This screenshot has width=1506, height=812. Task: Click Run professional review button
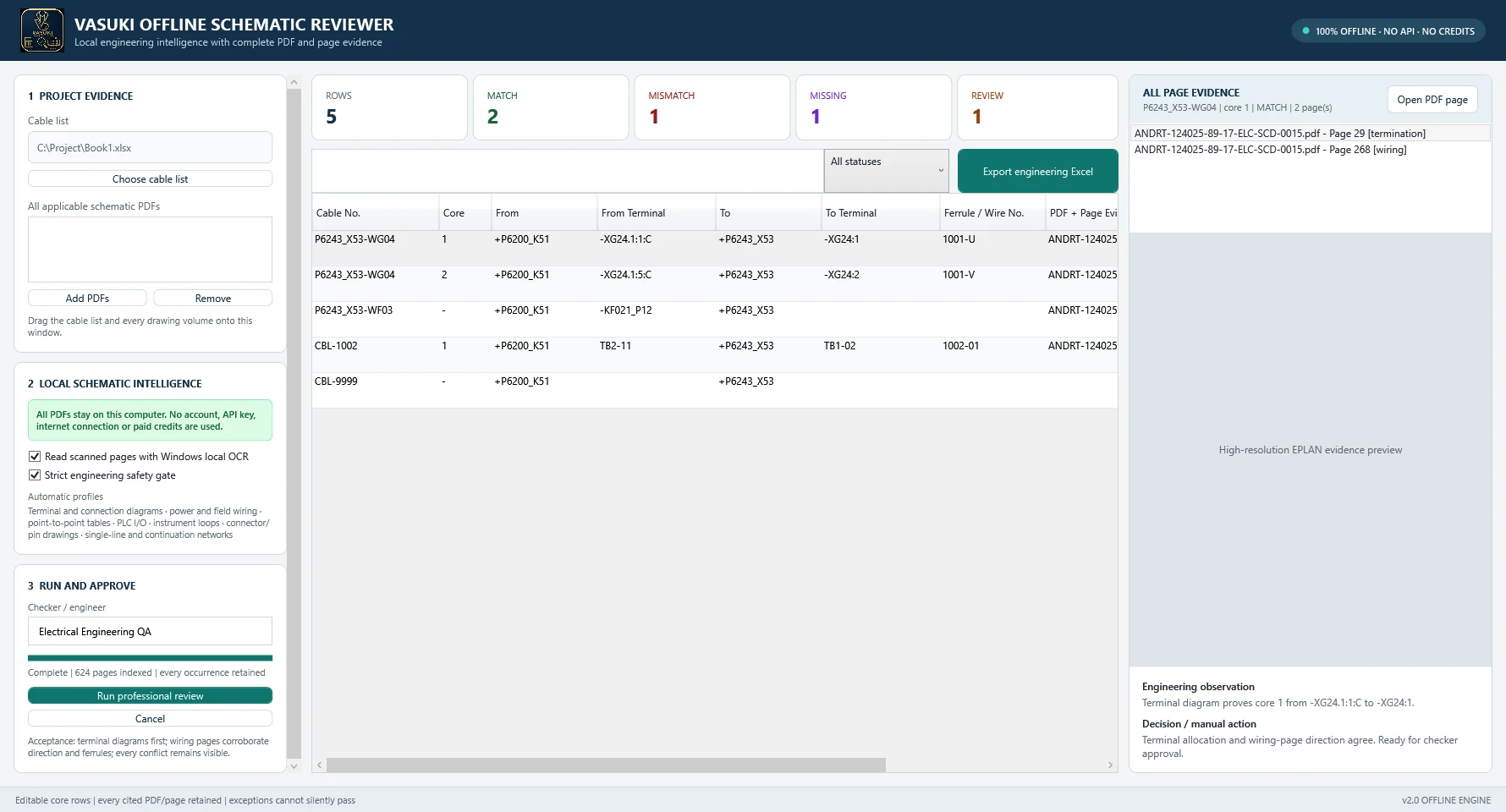click(150, 695)
